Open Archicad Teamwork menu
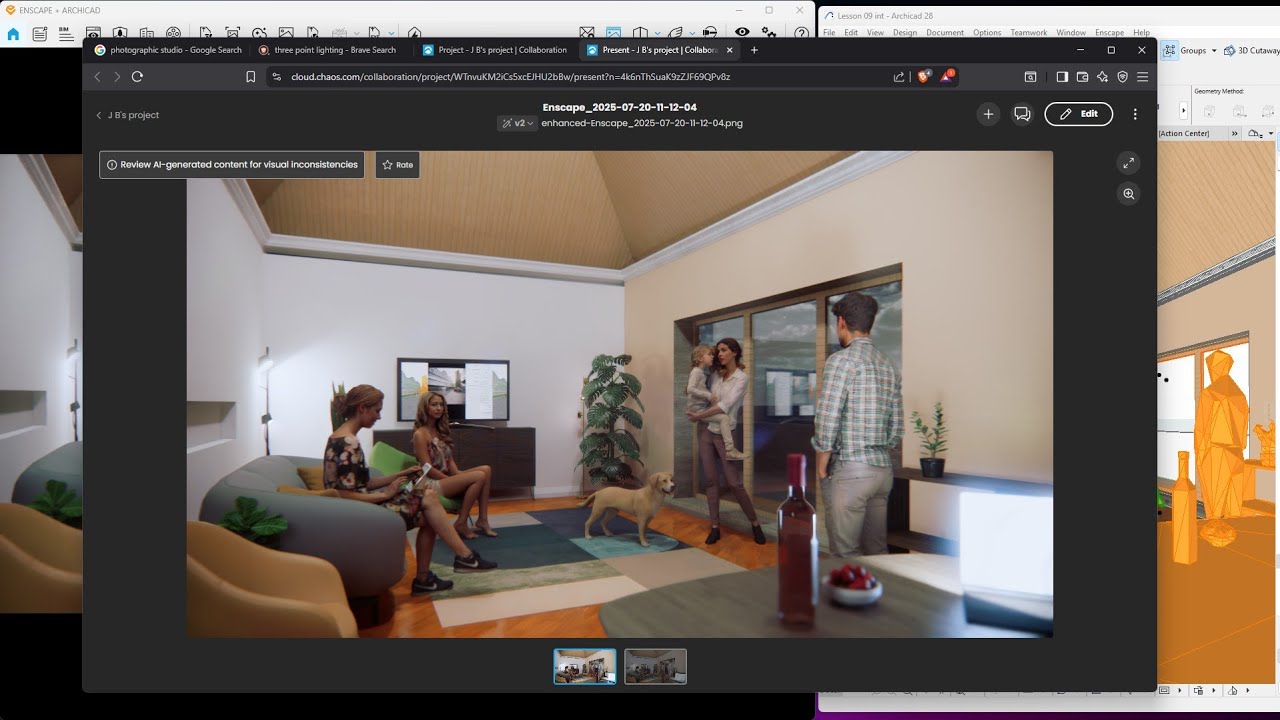The width and height of the screenshot is (1280, 720). (x=1028, y=32)
